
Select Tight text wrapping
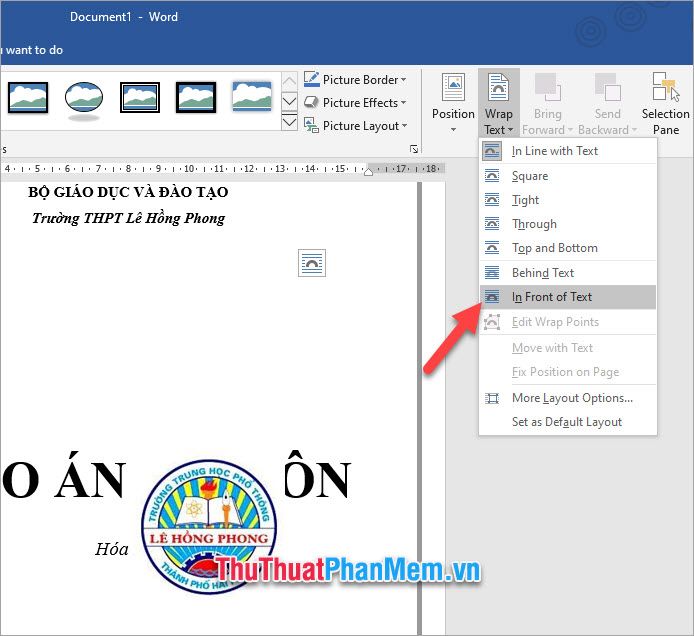coord(526,200)
